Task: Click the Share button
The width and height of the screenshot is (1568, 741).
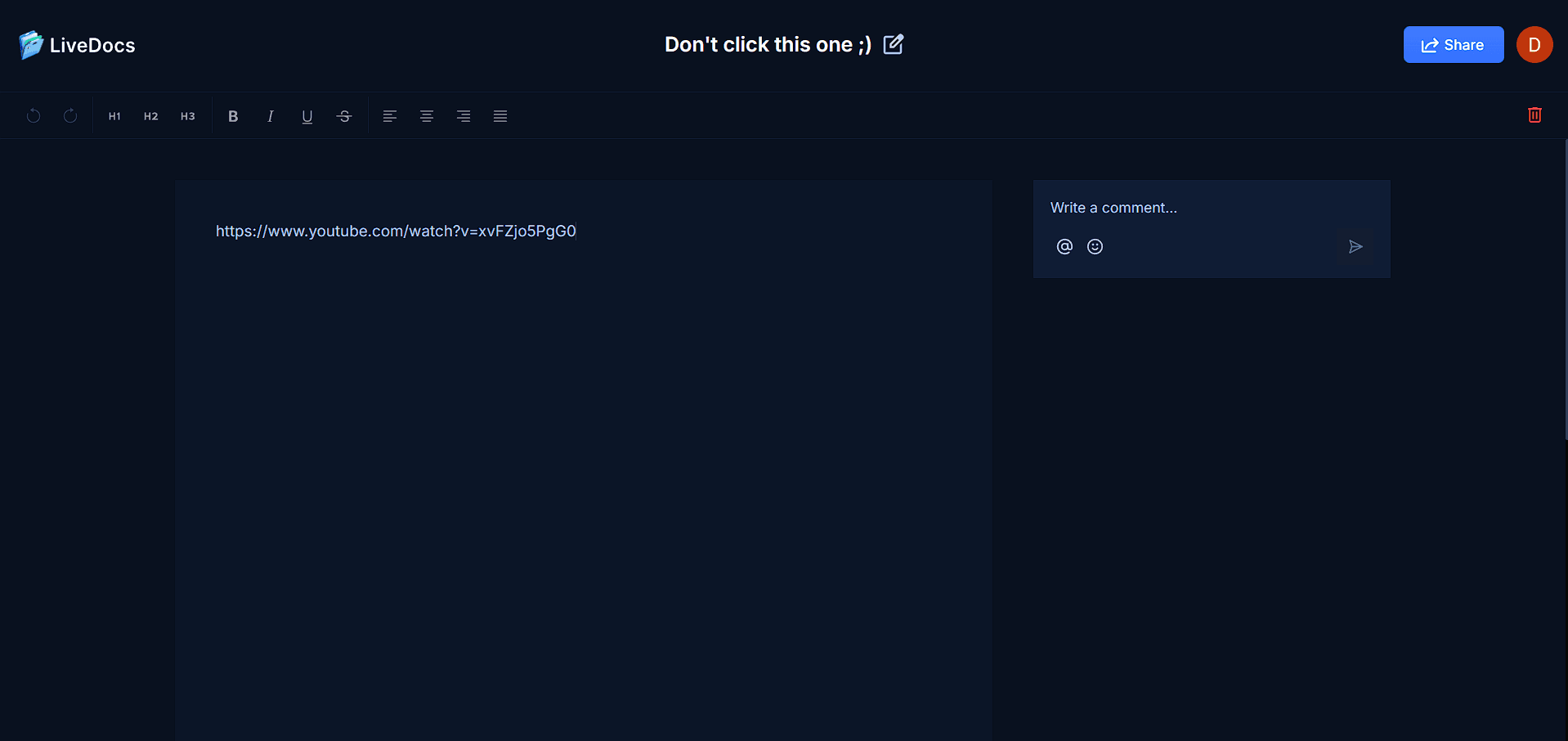Action: click(x=1453, y=44)
